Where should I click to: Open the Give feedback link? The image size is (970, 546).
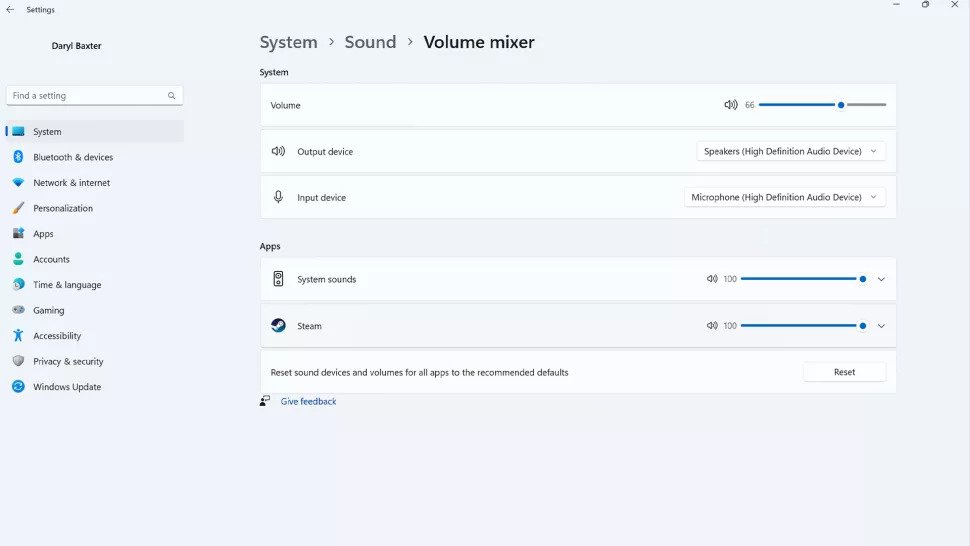[308, 401]
